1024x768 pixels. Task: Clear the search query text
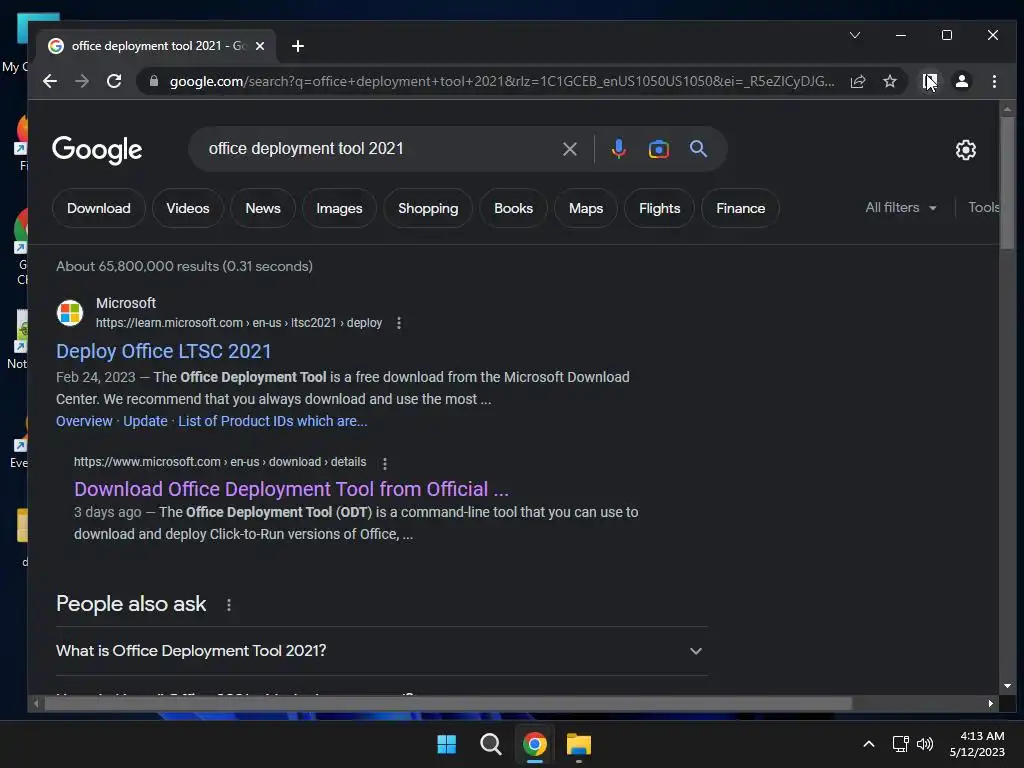coord(569,149)
